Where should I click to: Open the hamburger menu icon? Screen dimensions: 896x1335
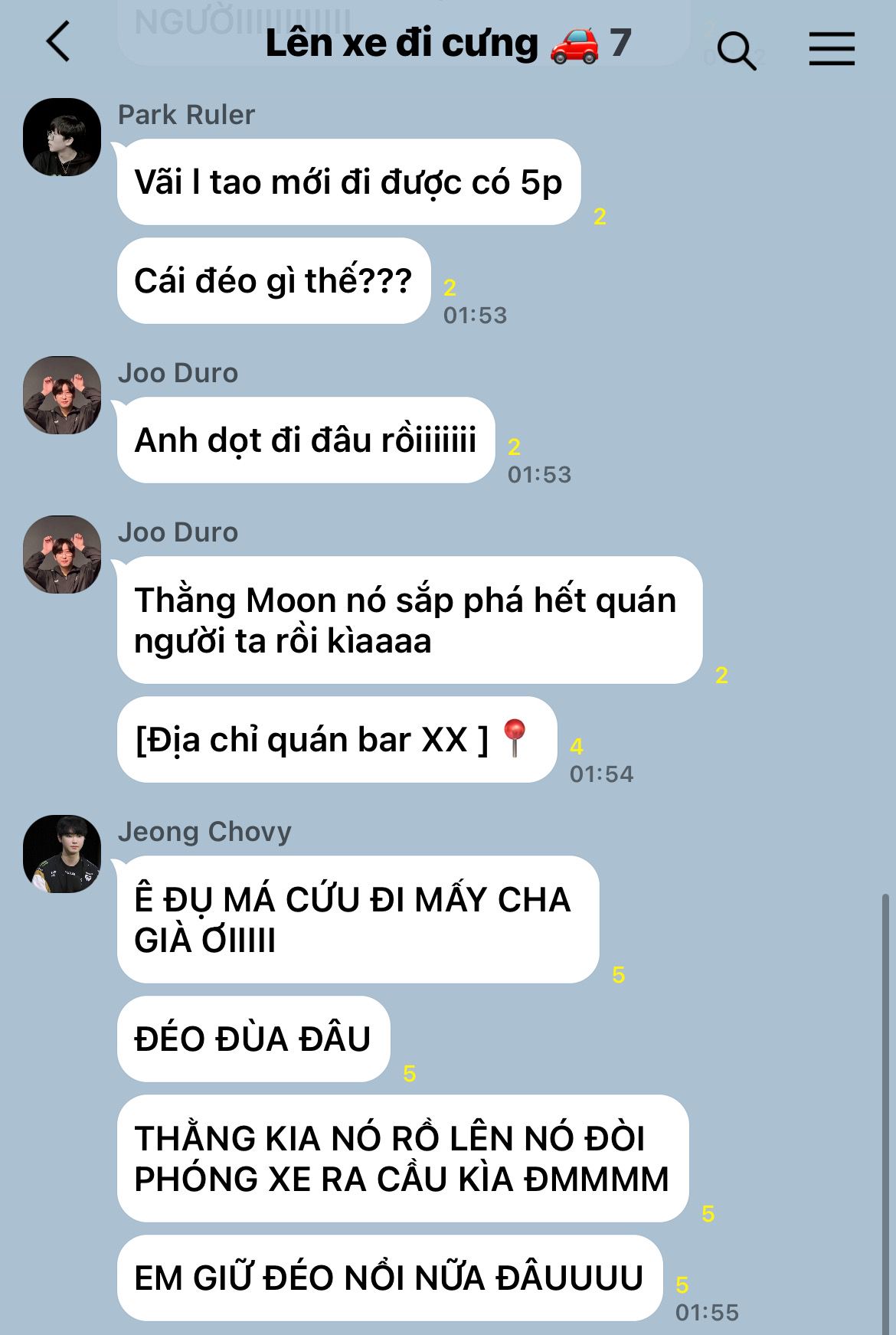pos(832,49)
